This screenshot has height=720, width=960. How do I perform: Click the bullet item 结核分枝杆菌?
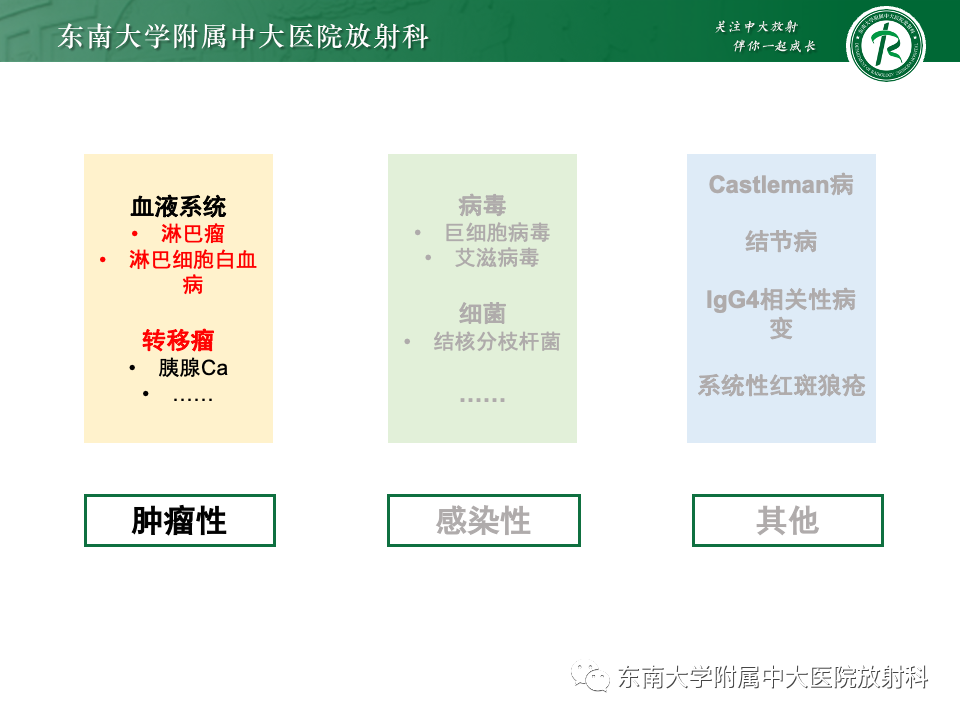click(x=497, y=341)
